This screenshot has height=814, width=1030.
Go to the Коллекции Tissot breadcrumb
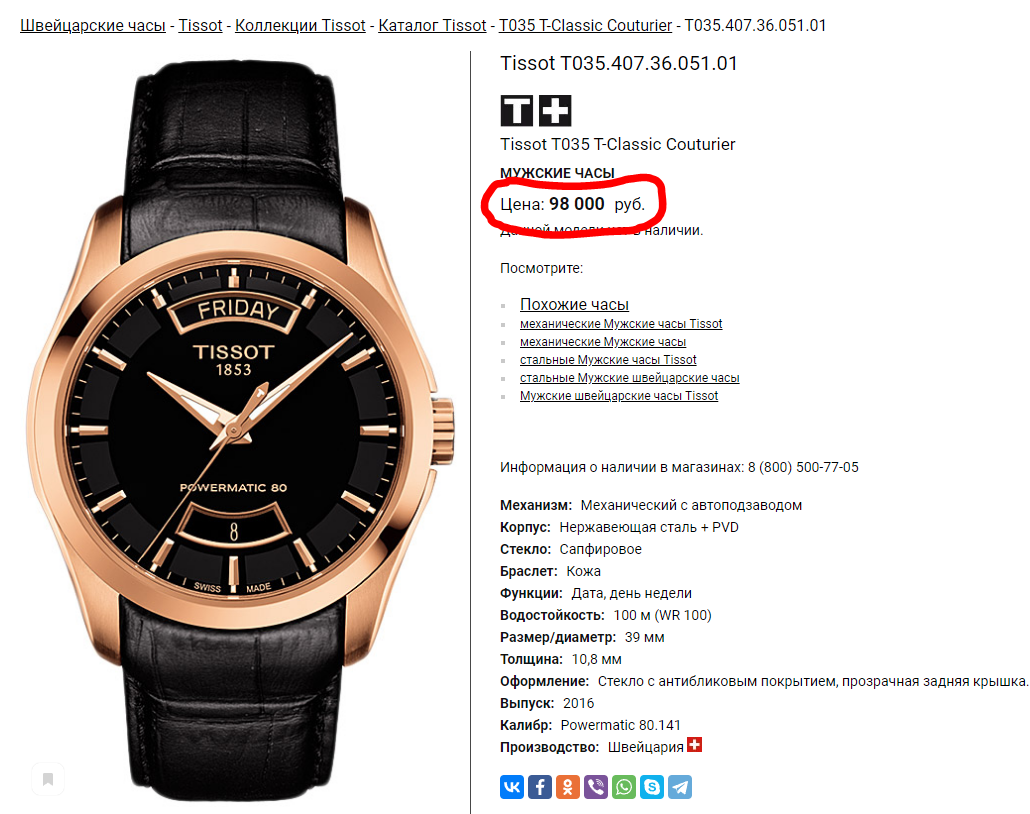point(300,26)
